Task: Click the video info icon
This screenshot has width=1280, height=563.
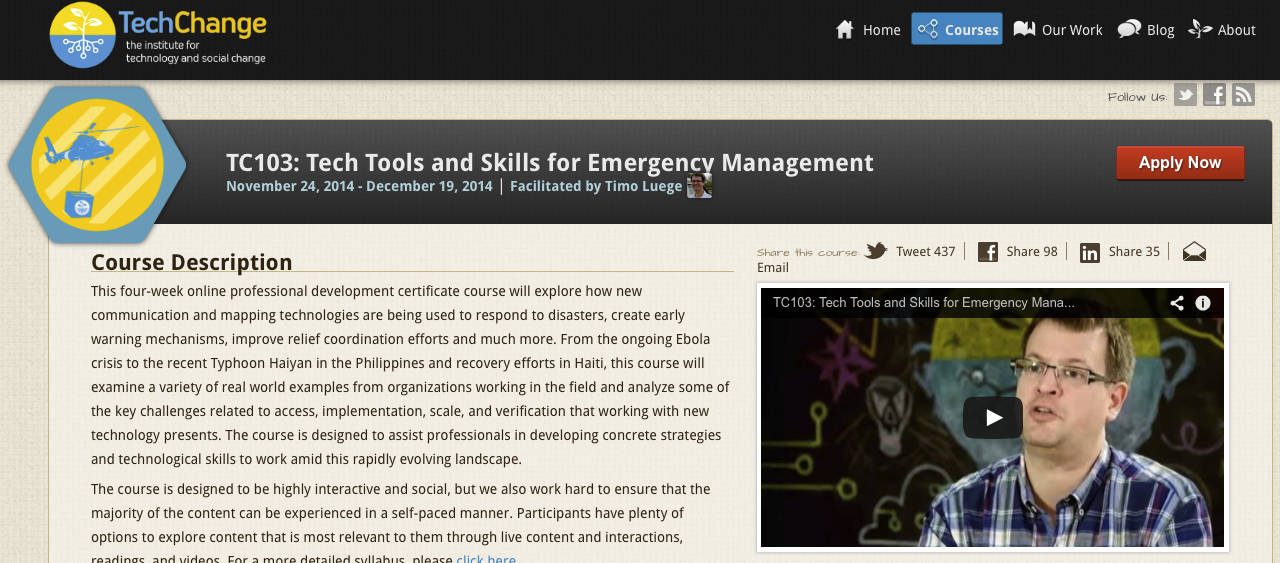Action: [1203, 303]
